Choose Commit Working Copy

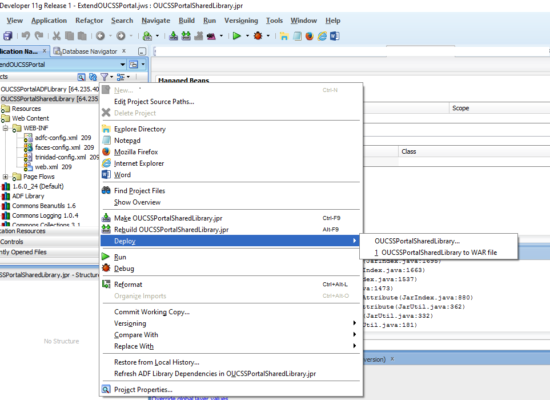[152, 312]
